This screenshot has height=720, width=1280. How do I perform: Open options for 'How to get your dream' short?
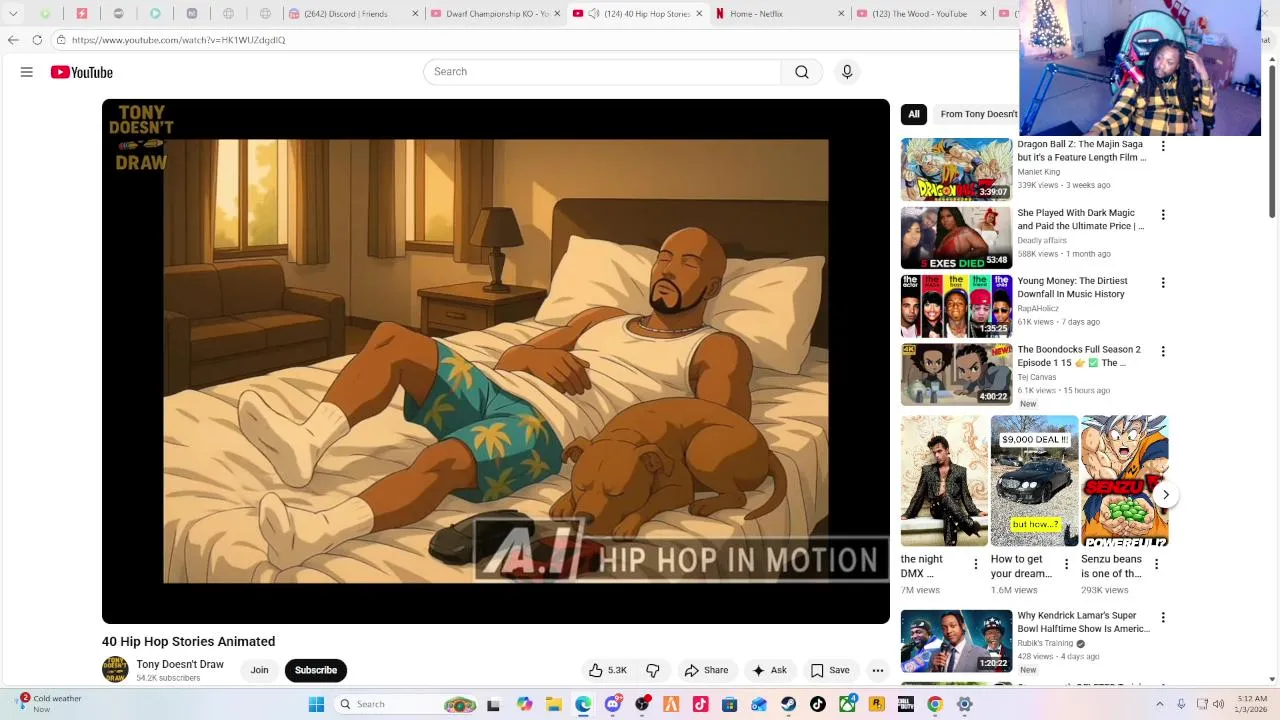tap(1066, 564)
